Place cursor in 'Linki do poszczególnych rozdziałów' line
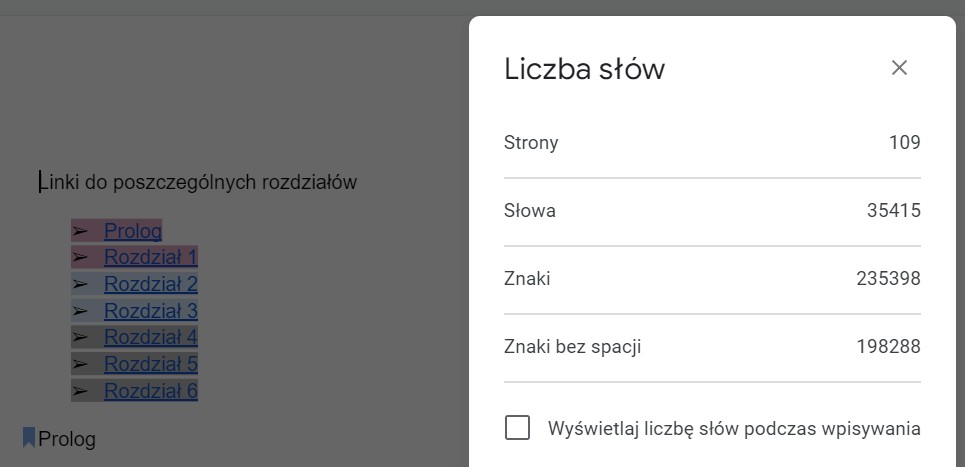965x467 pixels. (x=198, y=182)
